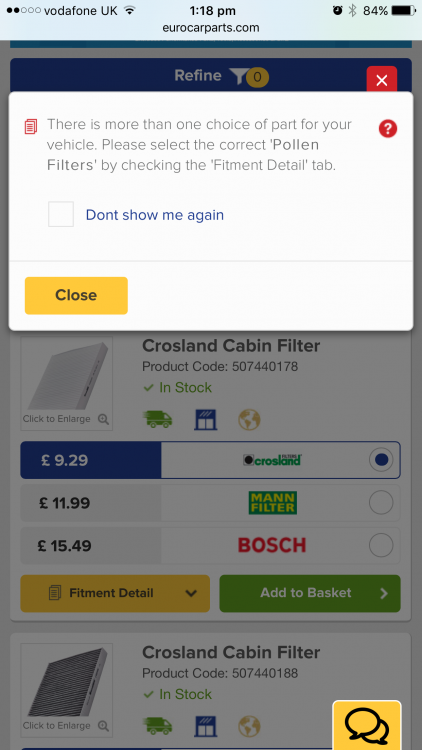
Task: Click the 'Dont show me again' link text
Action: [x=155, y=215]
